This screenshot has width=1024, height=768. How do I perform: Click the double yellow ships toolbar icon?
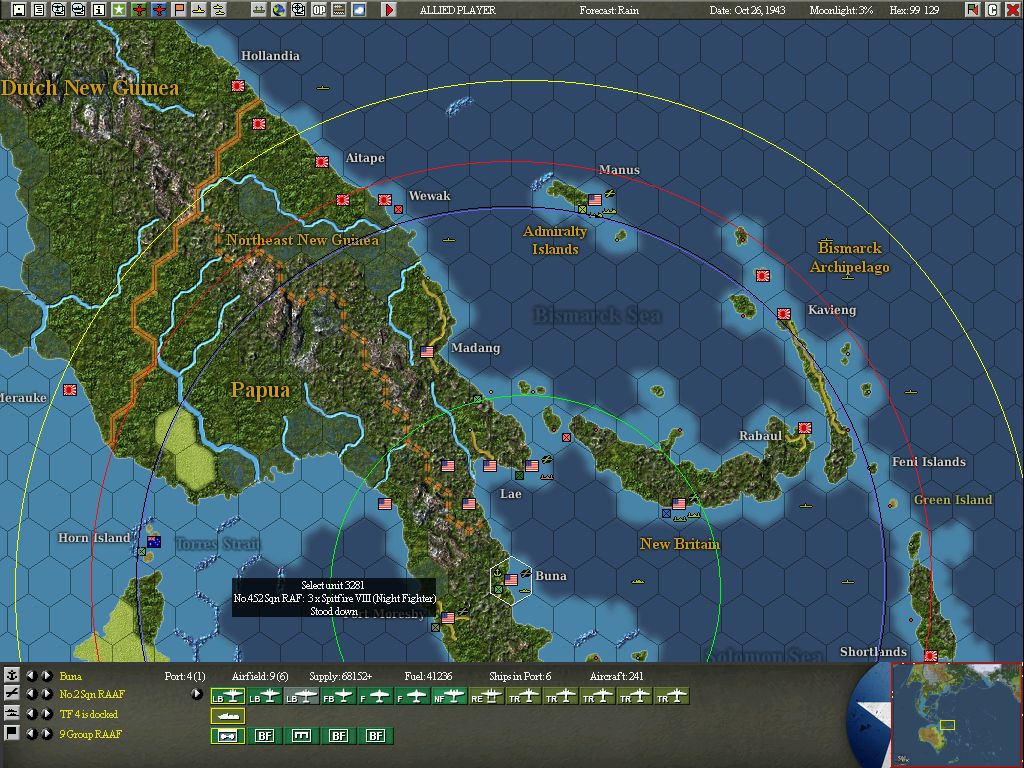[219, 10]
